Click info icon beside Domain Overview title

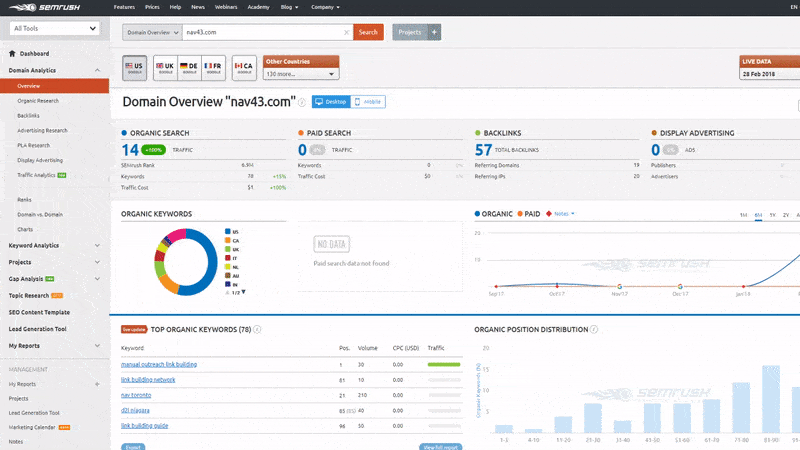(302, 103)
